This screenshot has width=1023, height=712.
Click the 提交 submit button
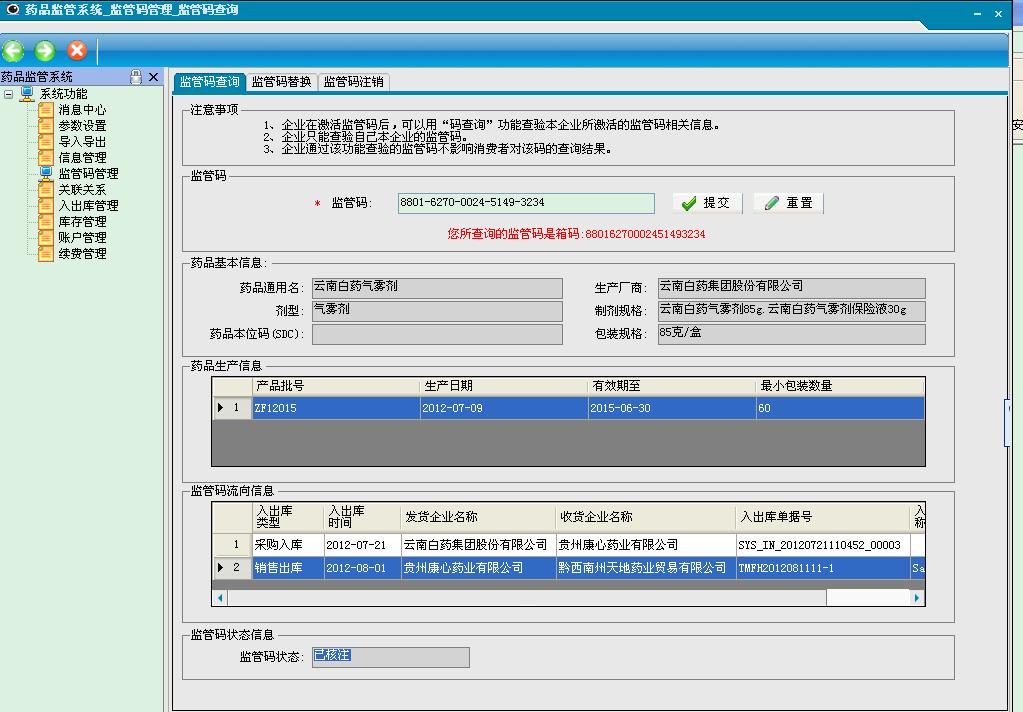point(707,203)
